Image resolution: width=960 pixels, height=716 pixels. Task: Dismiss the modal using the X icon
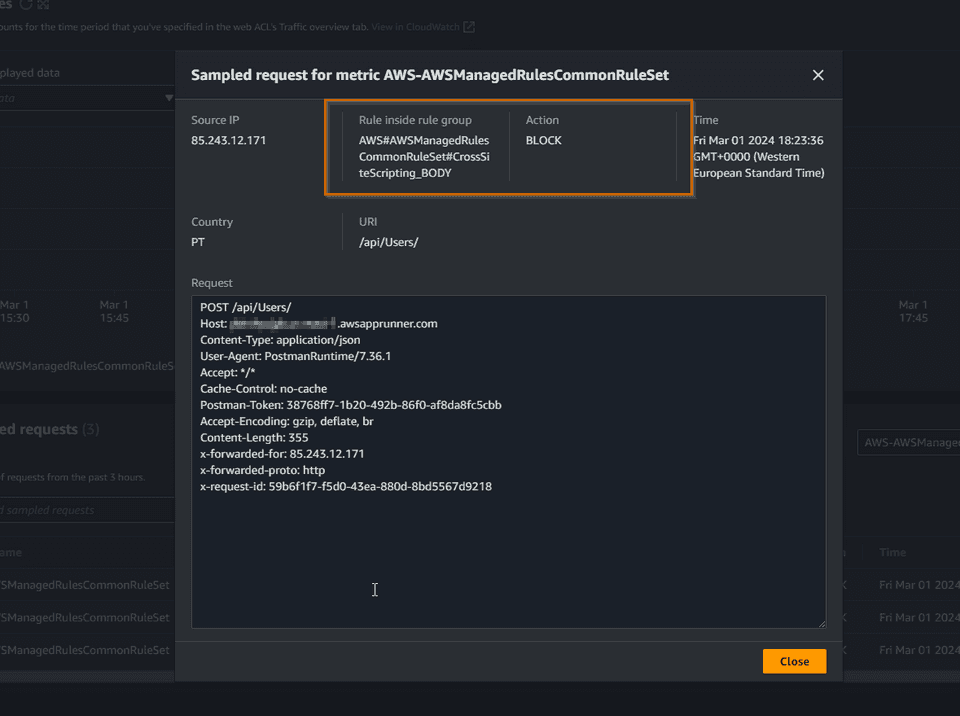click(818, 75)
